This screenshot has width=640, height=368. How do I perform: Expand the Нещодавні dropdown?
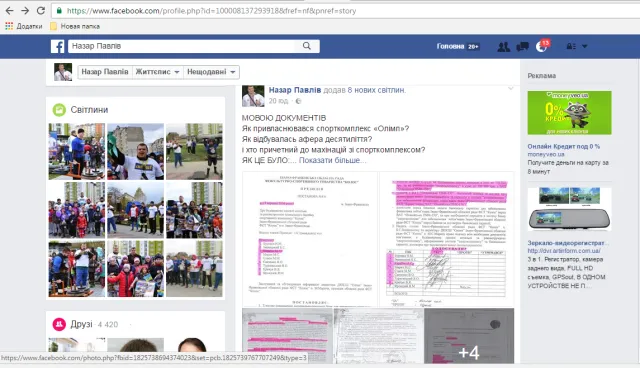click(211, 72)
